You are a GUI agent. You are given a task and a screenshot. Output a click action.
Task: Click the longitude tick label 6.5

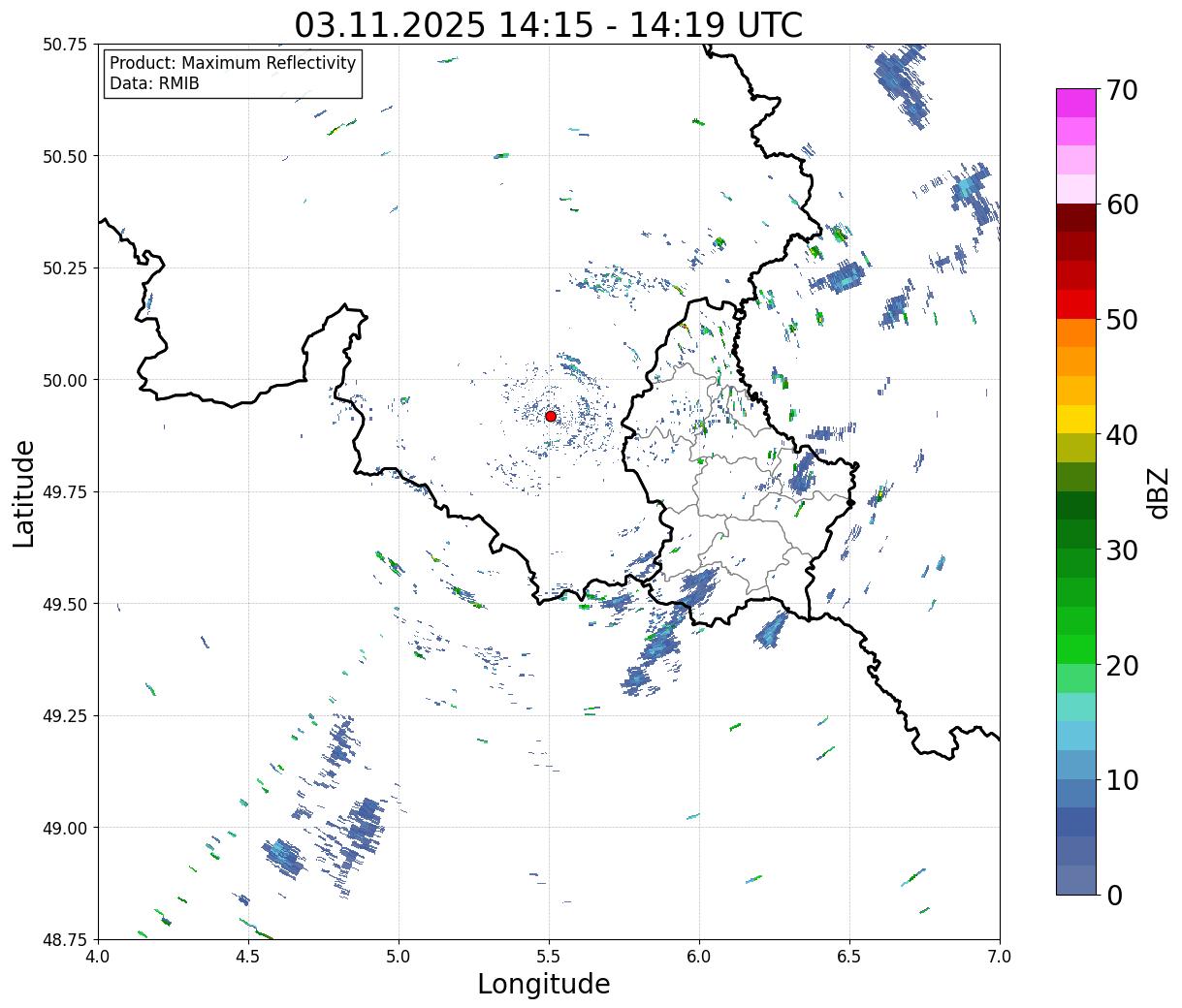pos(849,957)
